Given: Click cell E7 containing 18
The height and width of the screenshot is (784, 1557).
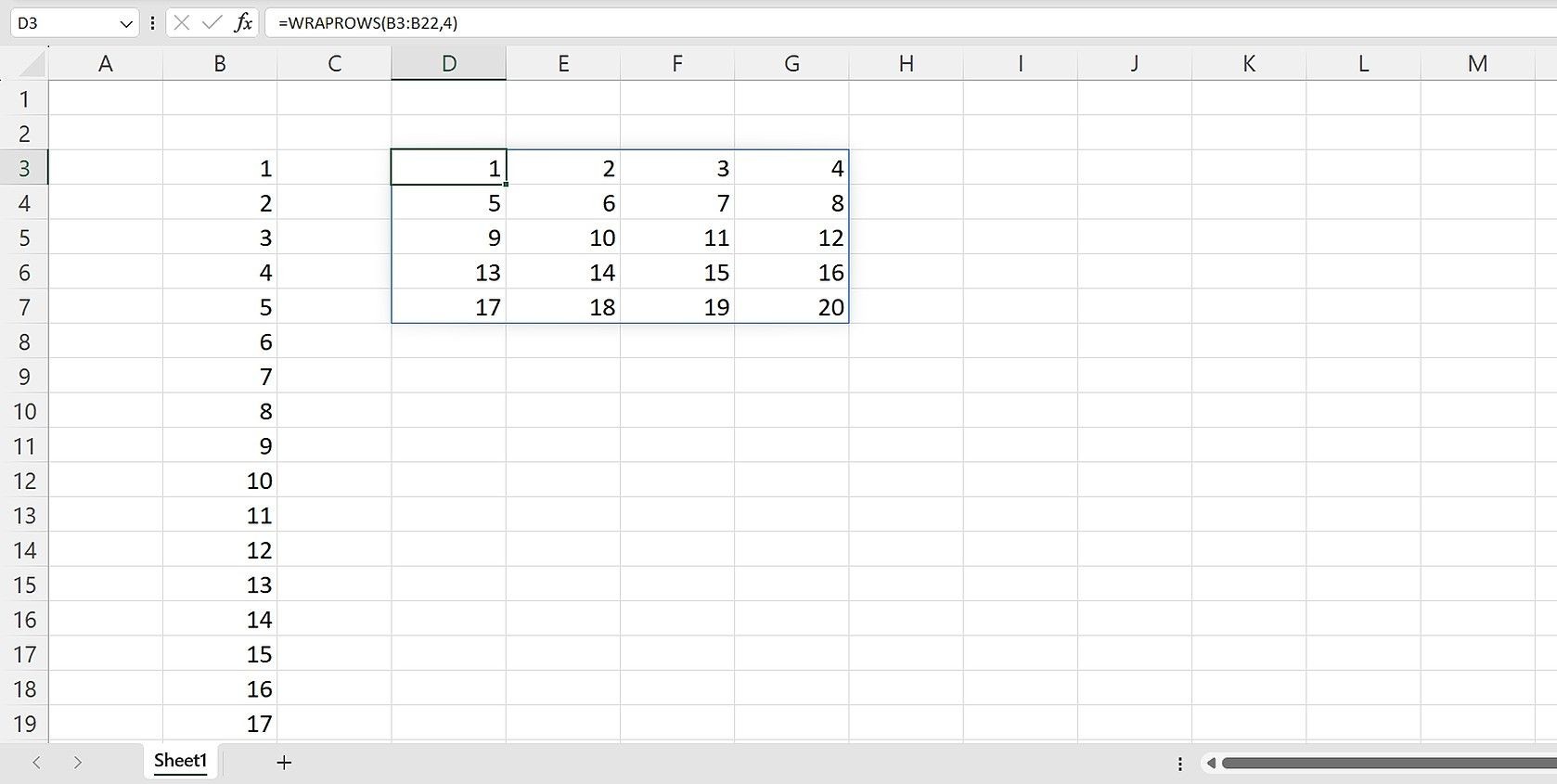Looking at the screenshot, I should (563, 307).
